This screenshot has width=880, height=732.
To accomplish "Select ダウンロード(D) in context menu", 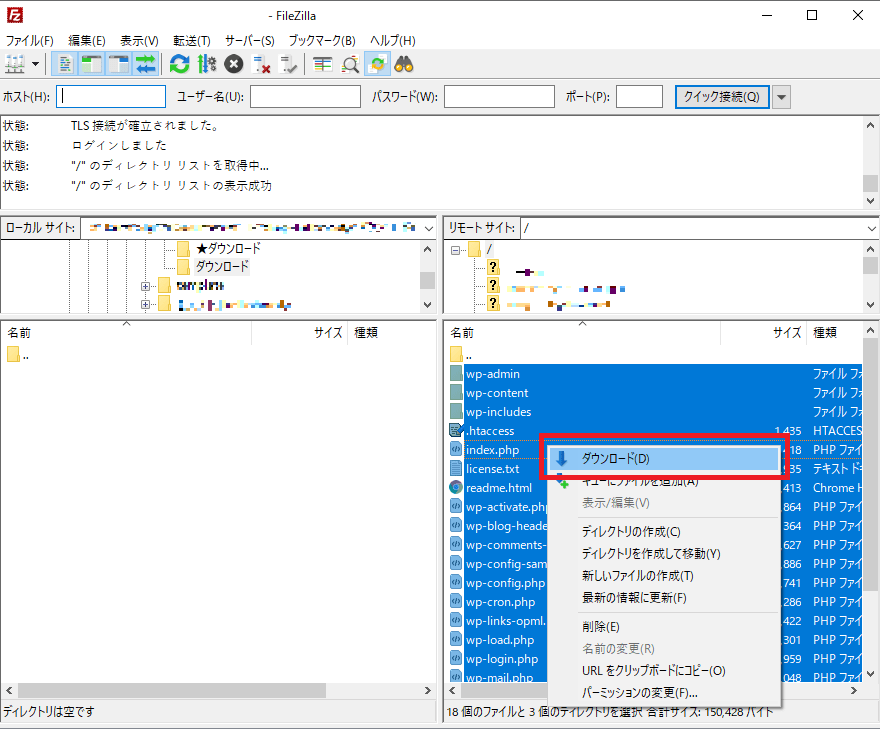I will pyautogui.click(x=615, y=459).
